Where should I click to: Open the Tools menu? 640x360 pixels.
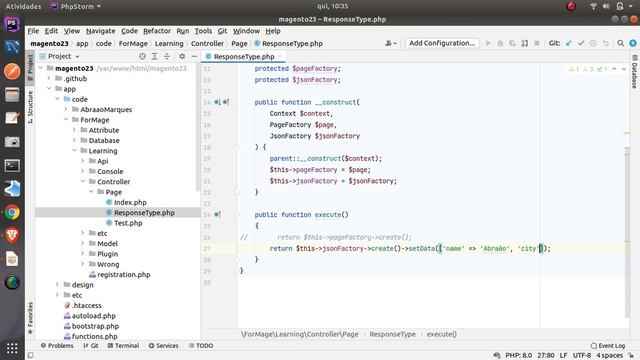point(203,31)
